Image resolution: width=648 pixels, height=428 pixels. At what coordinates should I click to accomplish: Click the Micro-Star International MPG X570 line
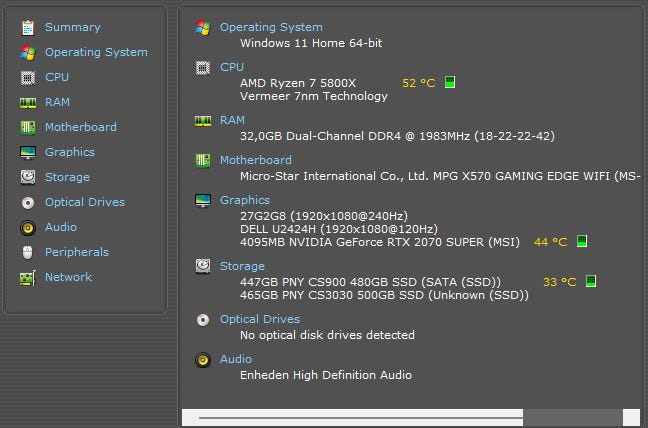pyautogui.click(x=440, y=176)
